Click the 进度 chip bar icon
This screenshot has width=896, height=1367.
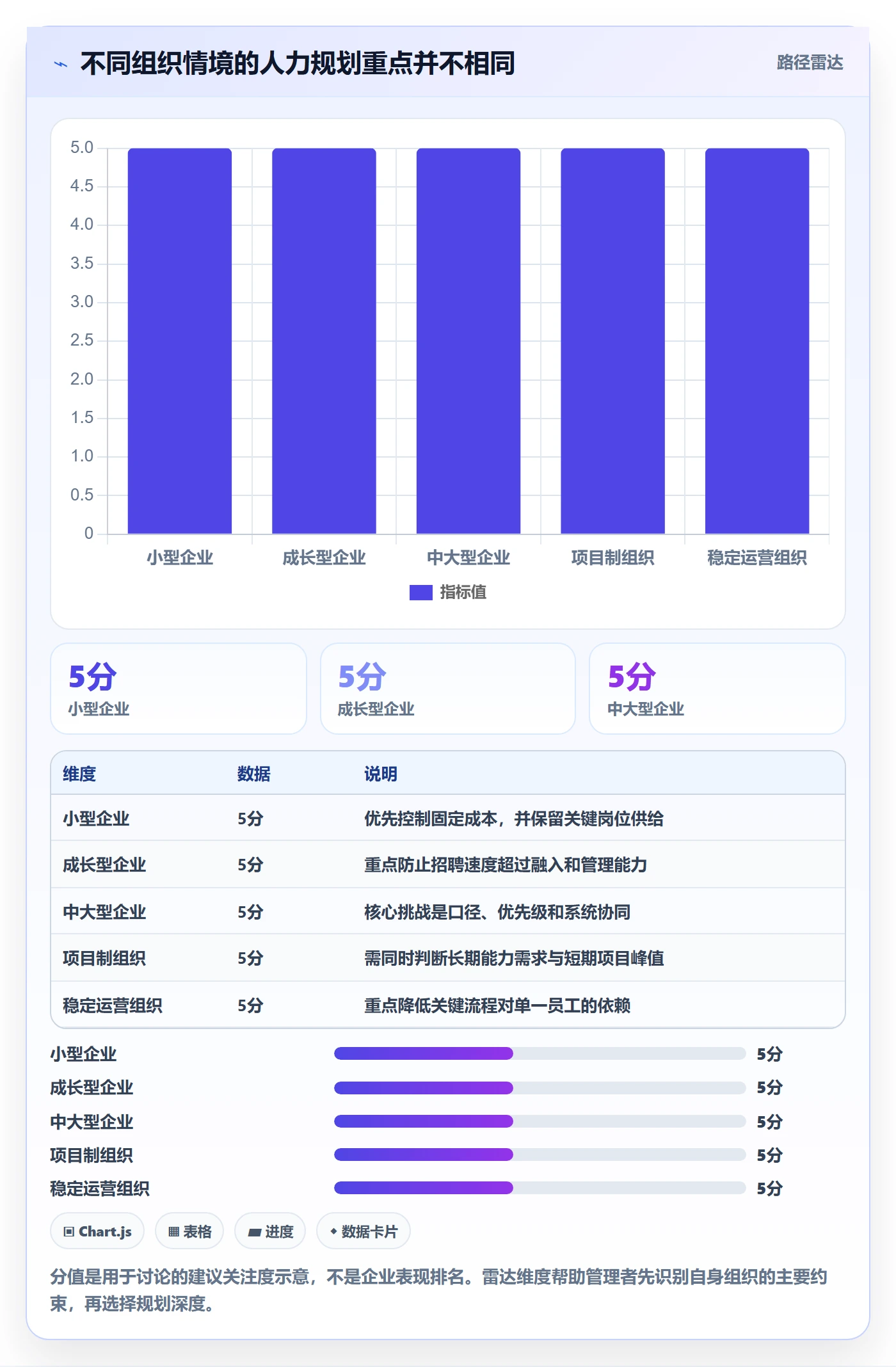click(255, 1233)
